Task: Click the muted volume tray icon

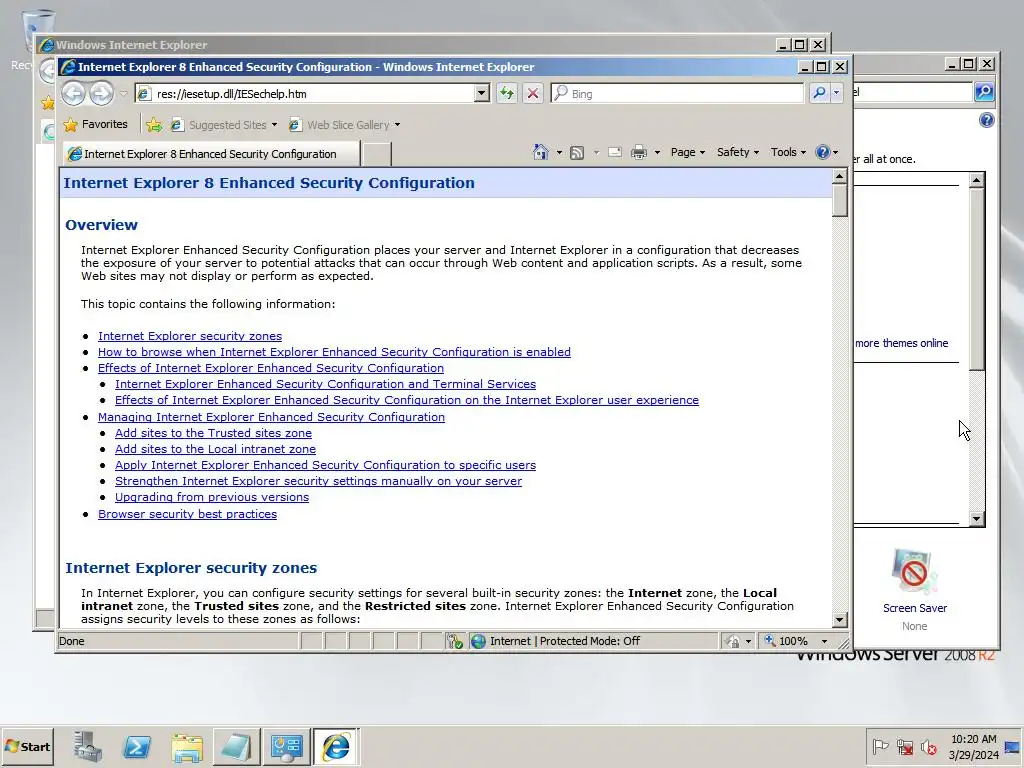Action: (928, 747)
